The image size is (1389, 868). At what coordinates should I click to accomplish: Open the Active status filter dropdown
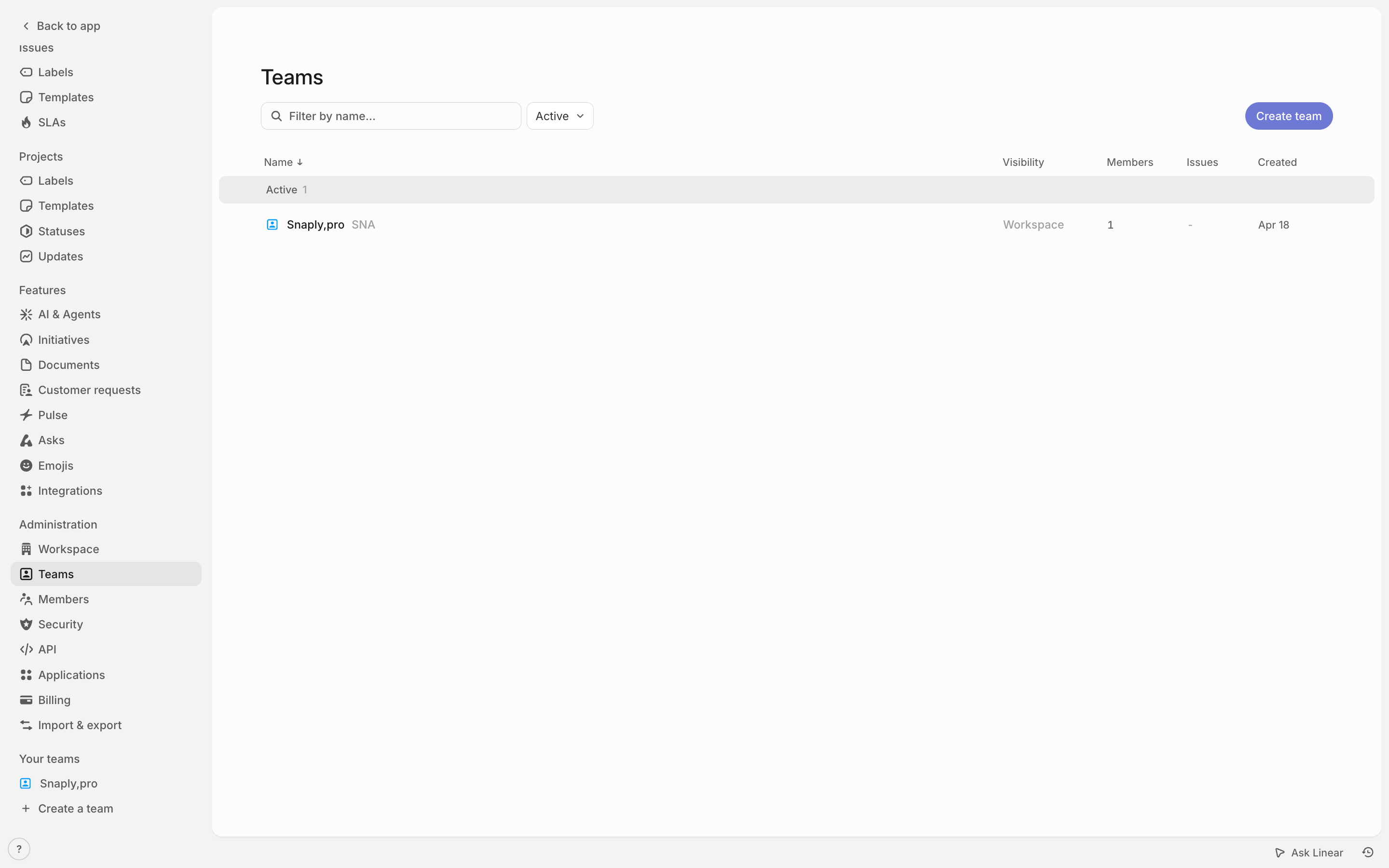[559, 116]
